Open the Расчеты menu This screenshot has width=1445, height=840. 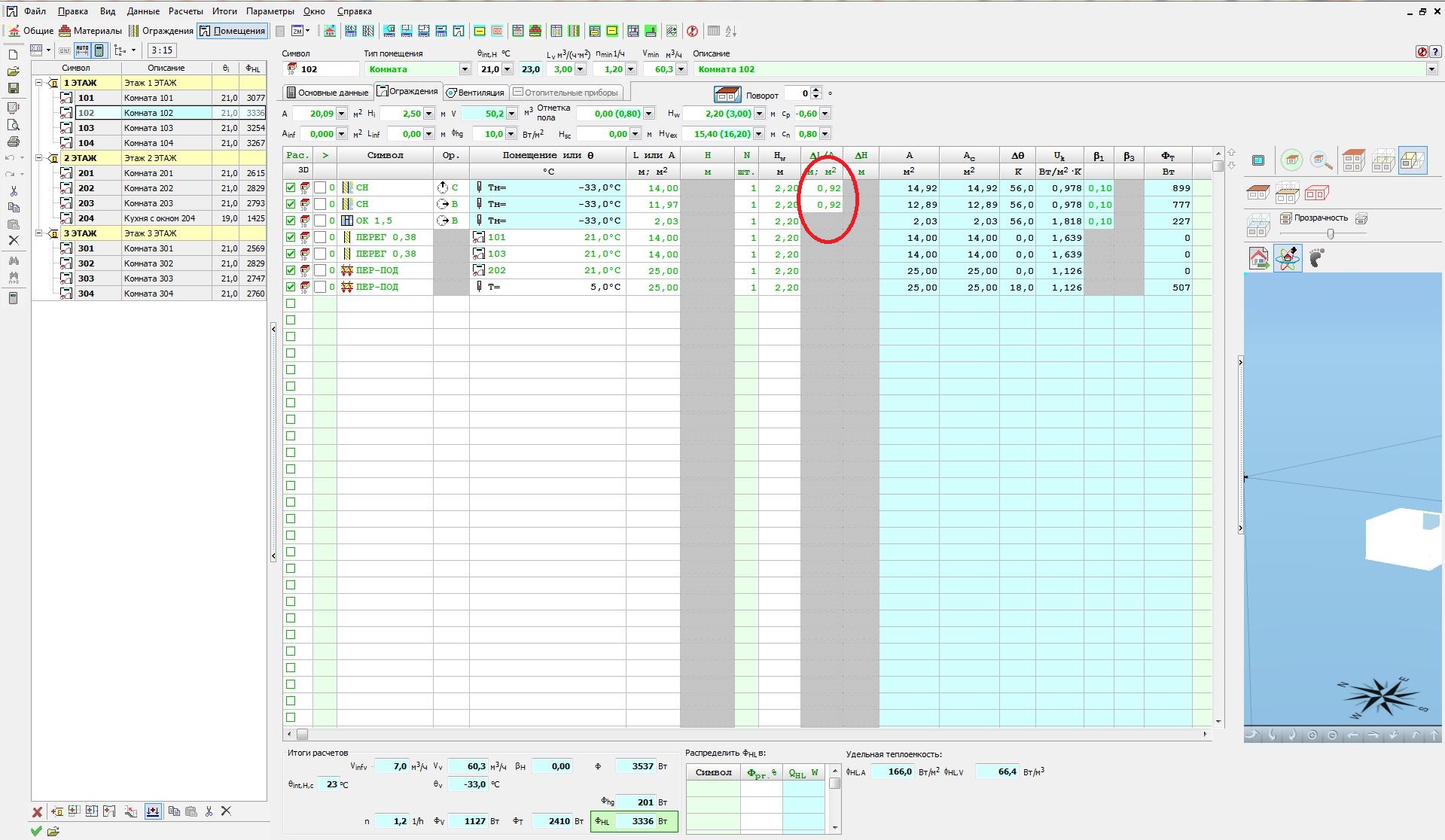(x=185, y=11)
